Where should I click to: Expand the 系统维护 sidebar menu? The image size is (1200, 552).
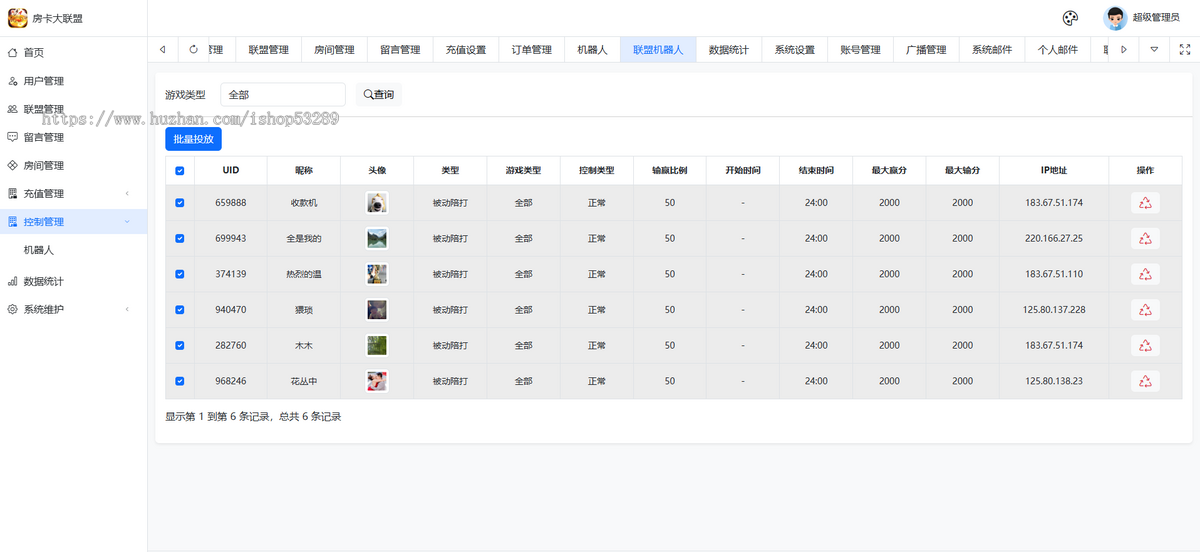73,309
